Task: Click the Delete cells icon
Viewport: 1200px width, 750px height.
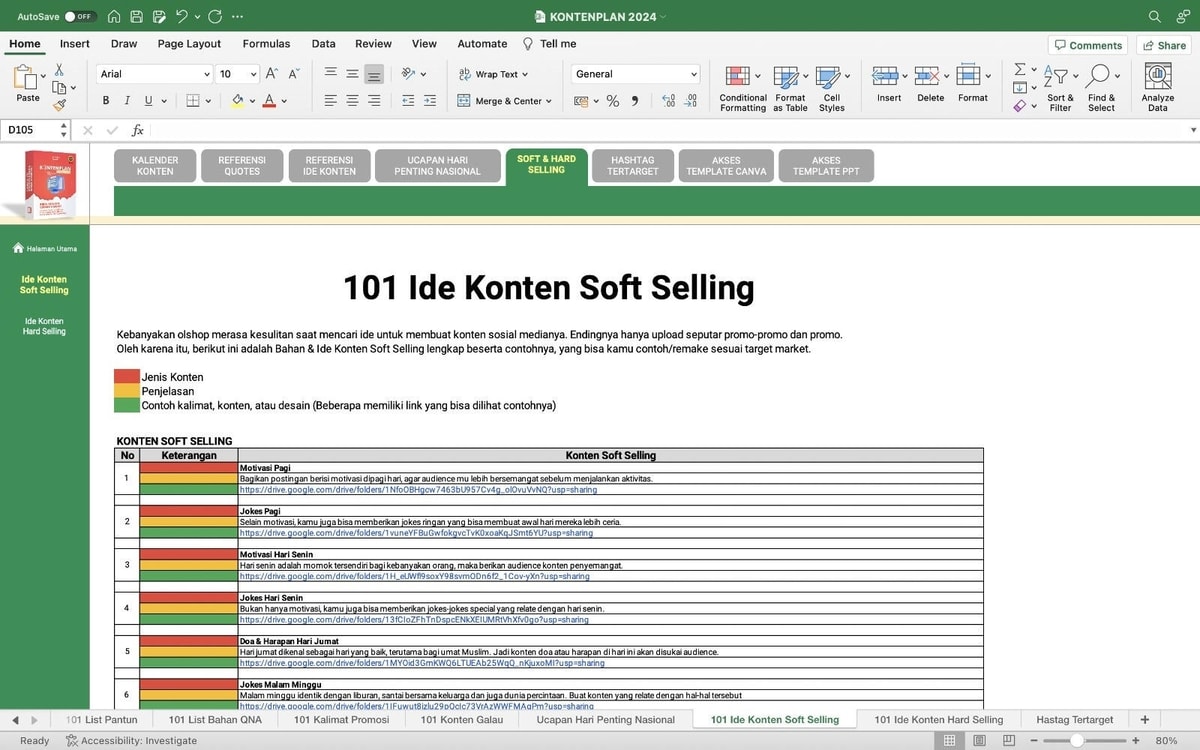Action: (x=927, y=76)
